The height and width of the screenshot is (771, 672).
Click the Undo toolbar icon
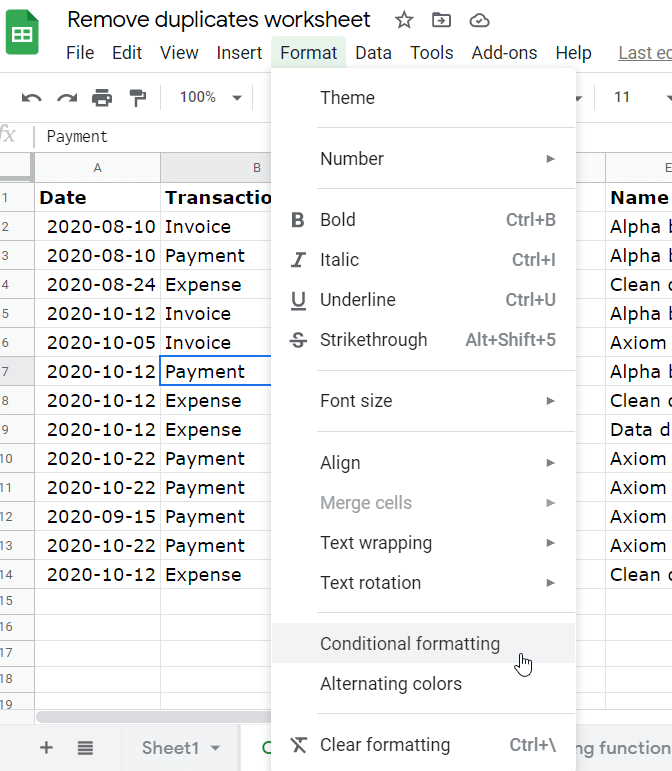(x=32, y=97)
